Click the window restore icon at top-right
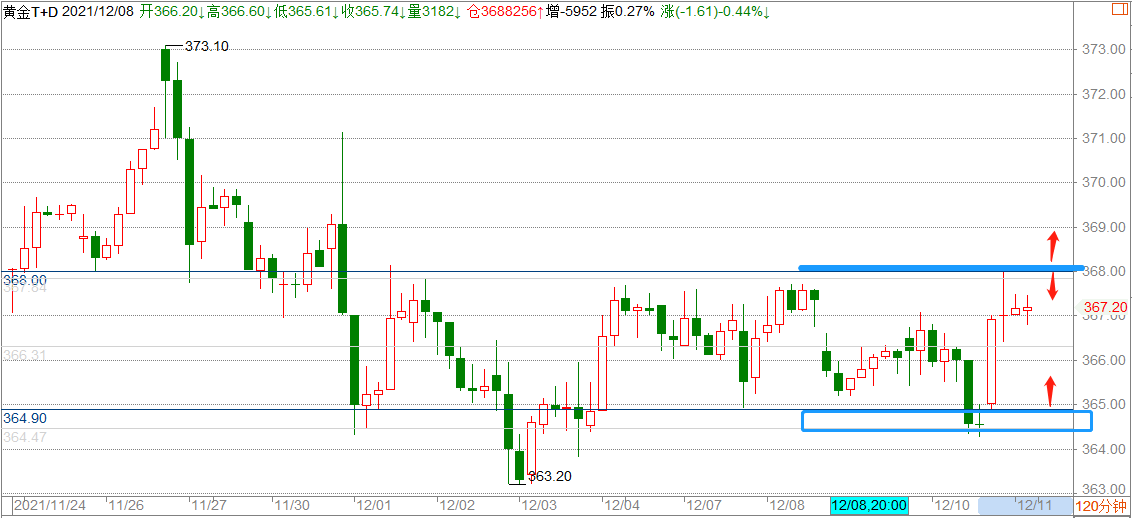Image resolution: width=1132 pixels, height=518 pixels. tap(1118, 11)
